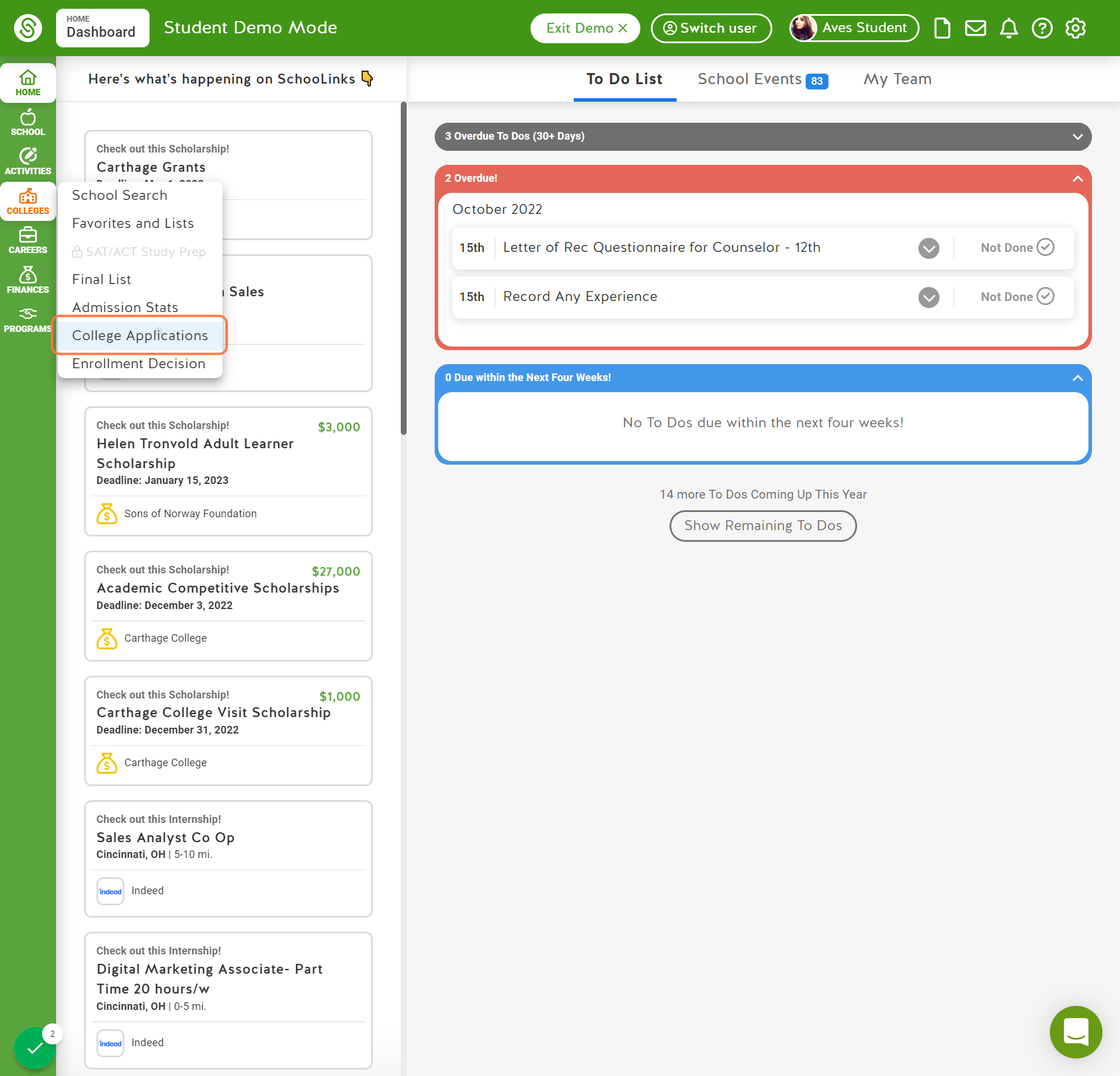This screenshot has width=1120, height=1076.
Task: Open the notifications bell icon
Action: pyautogui.click(x=1008, y=28)
